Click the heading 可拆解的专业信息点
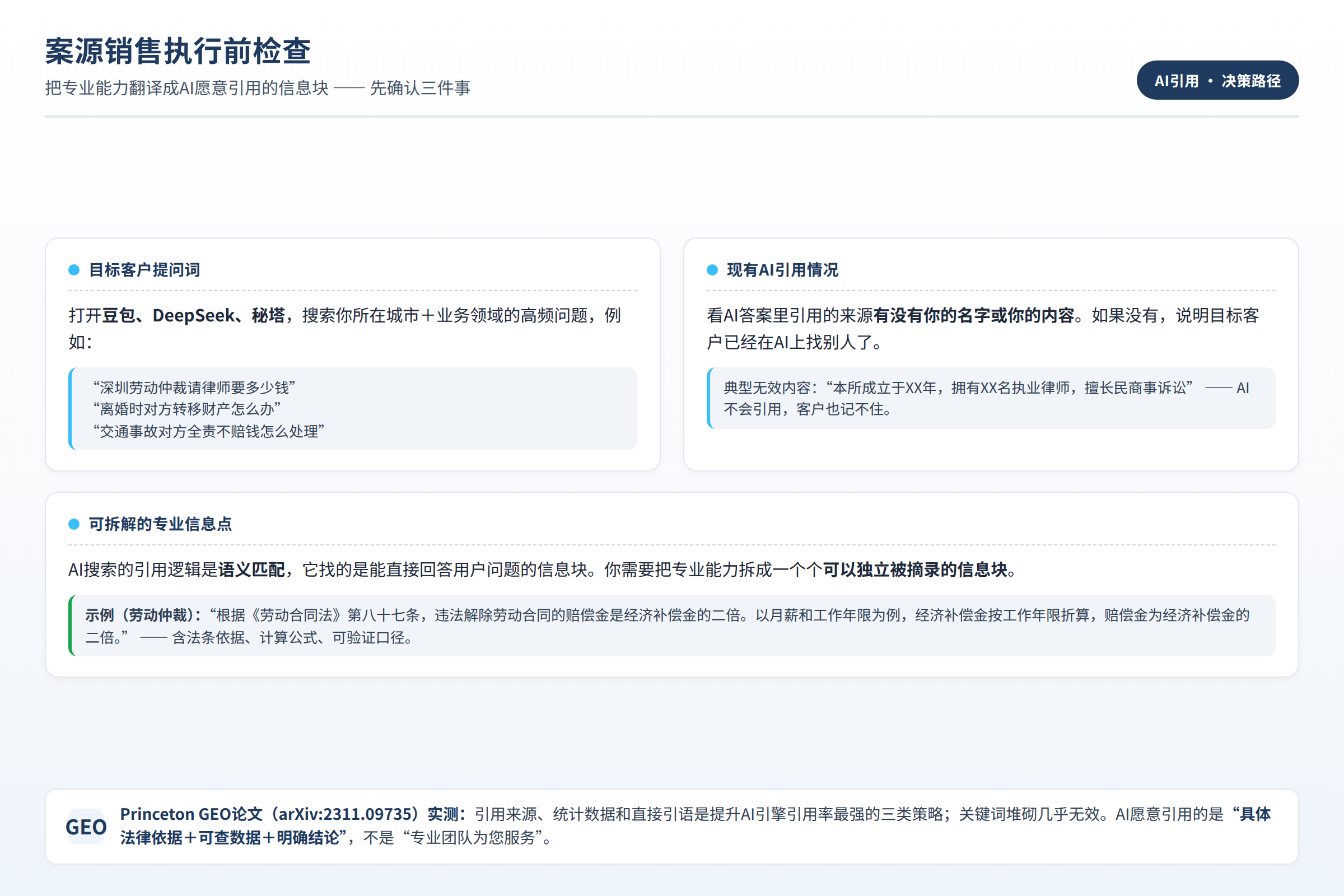 (161, 524)
